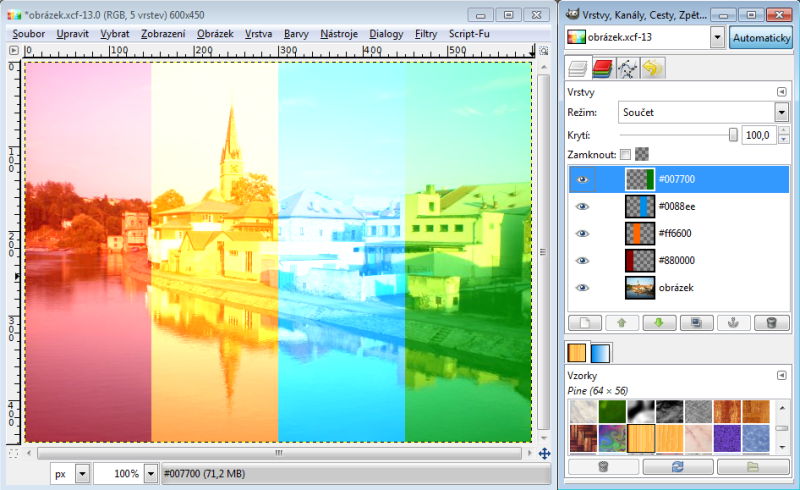Select the green leaves pattern swatch

(612, 412)
